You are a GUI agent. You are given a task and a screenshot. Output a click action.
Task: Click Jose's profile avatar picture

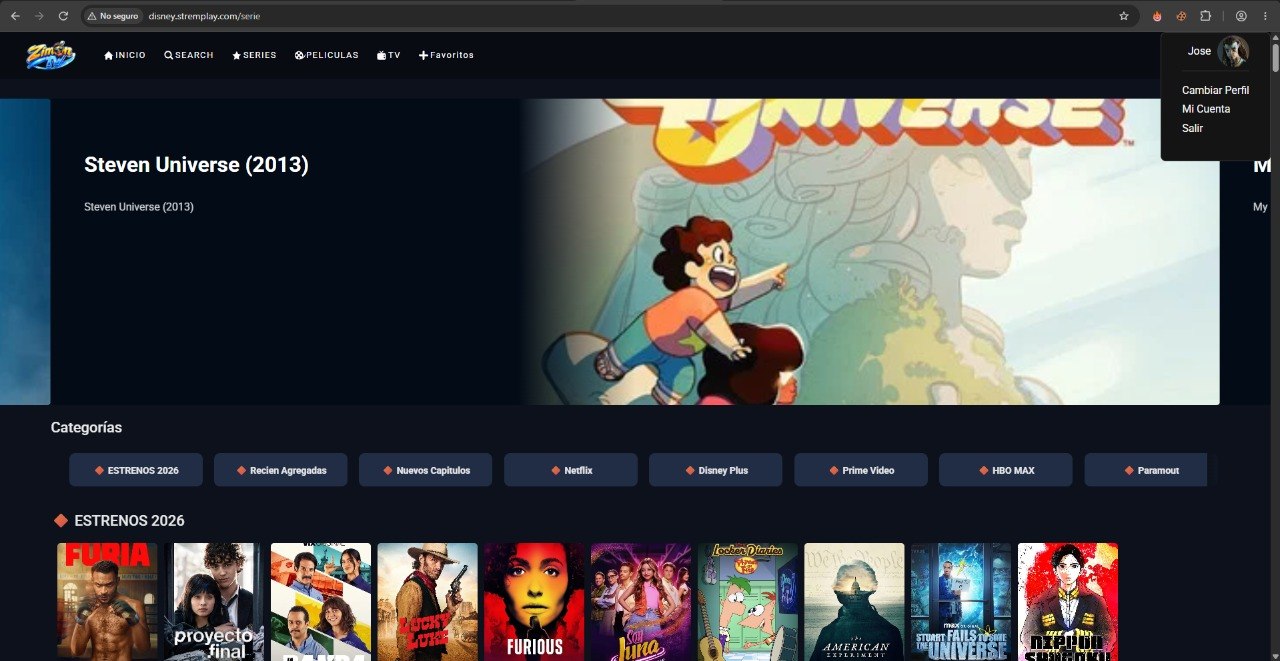[x=1233, y=52]
